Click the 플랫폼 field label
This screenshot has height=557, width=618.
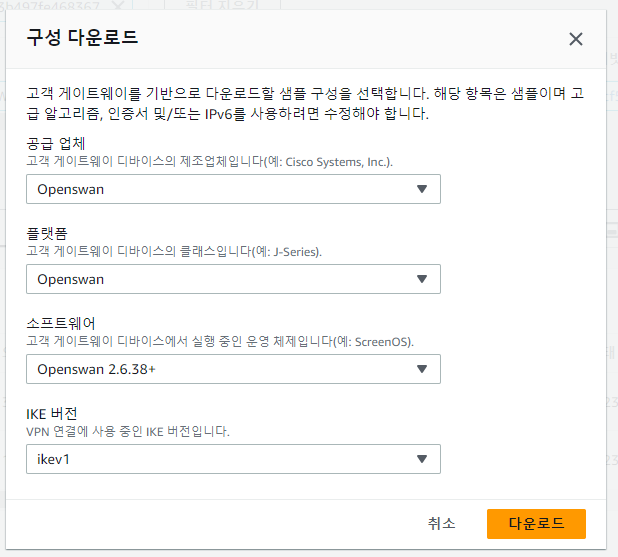pyautogui.click(x=47, y=233)
